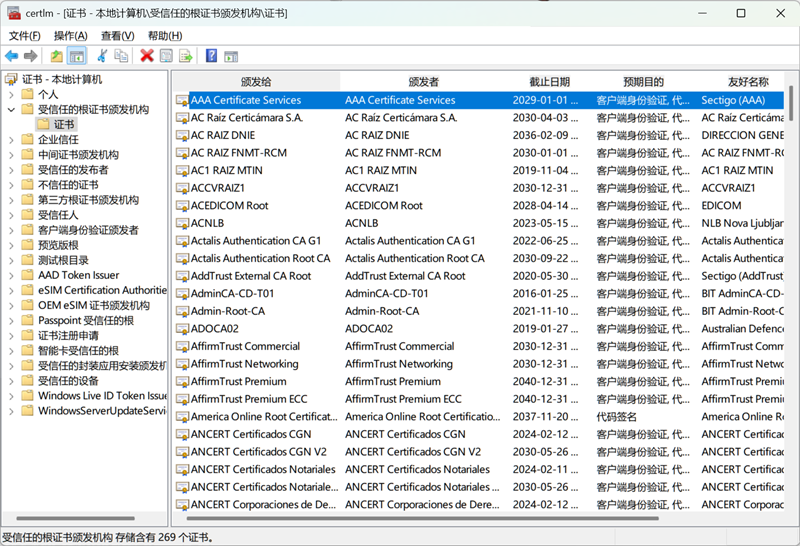Click the red Delete X icon

[x=147, y=56]
